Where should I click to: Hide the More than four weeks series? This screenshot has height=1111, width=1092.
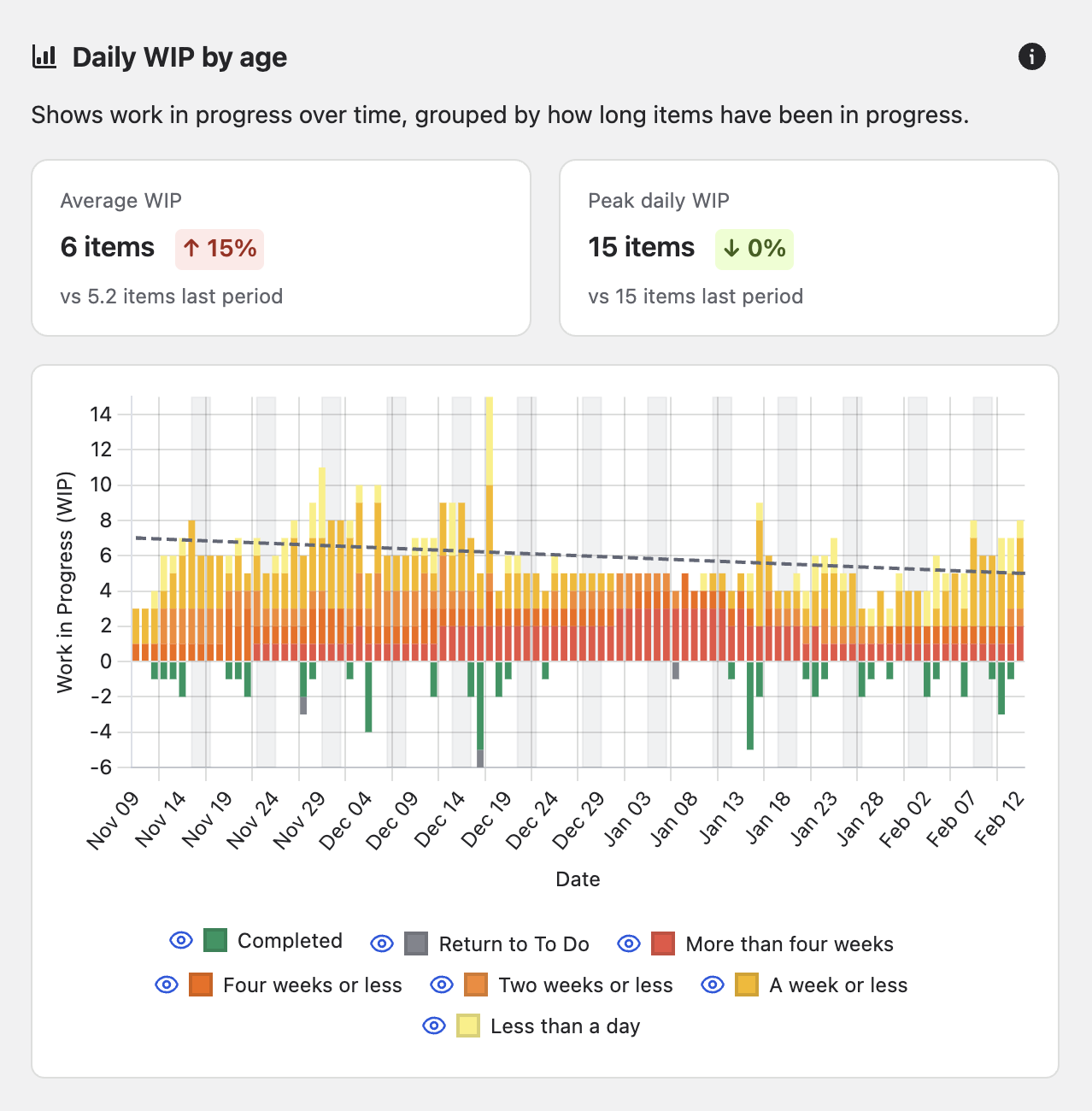(629, 943)
